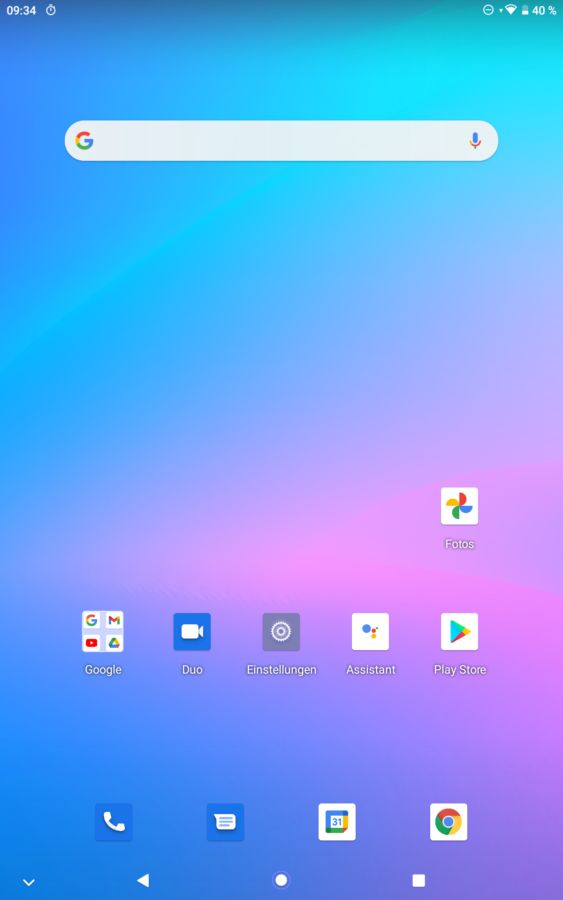Viewport: 563px width, 900px height.
Task: Open the Messages app in the dock
Action: [225, 822]
